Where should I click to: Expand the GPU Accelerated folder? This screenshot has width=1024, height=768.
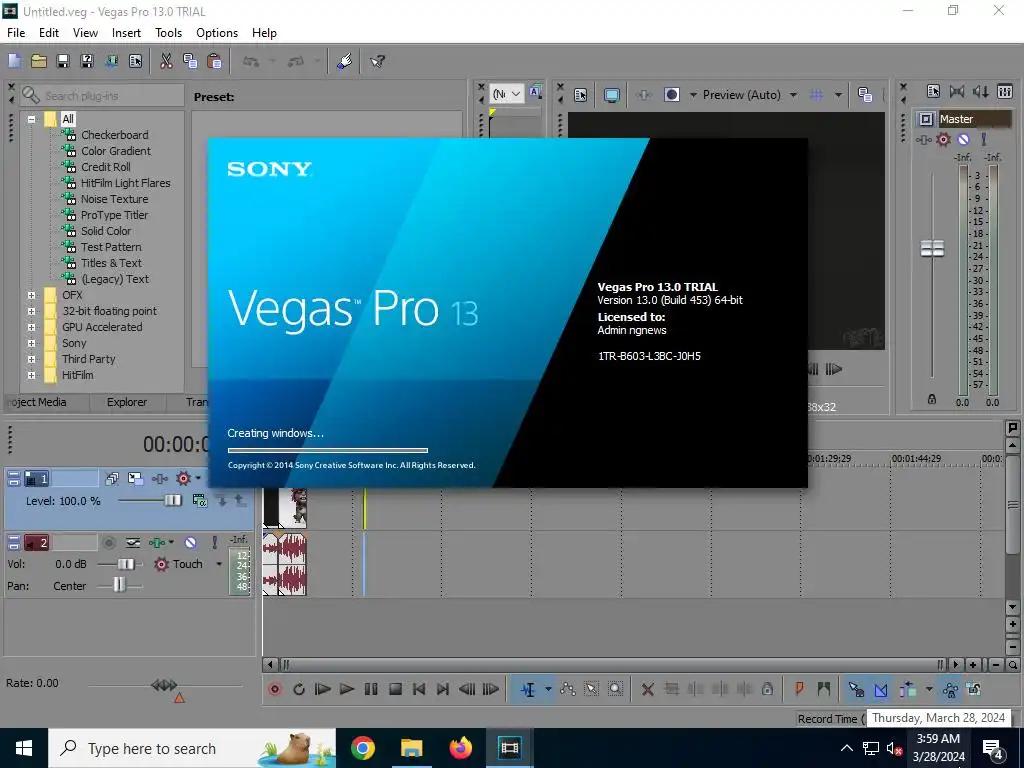coord(31,327)
